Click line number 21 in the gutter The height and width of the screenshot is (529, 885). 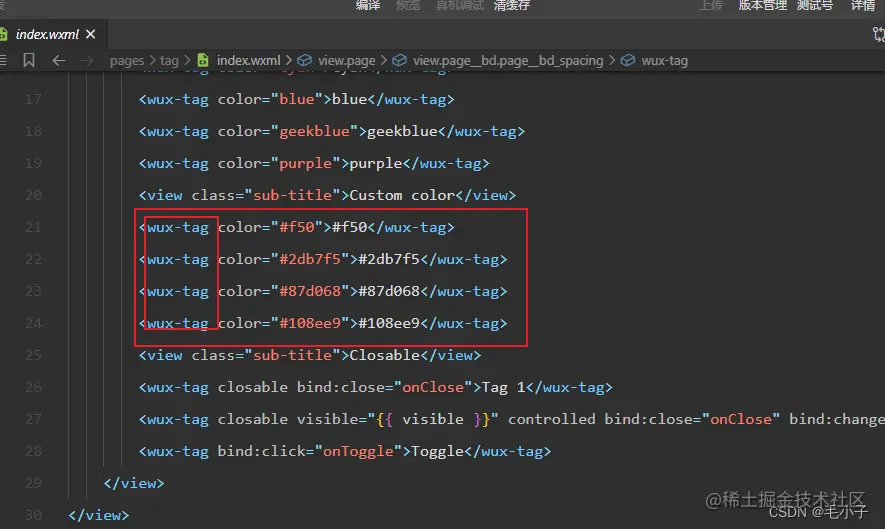tap(33, 228)
